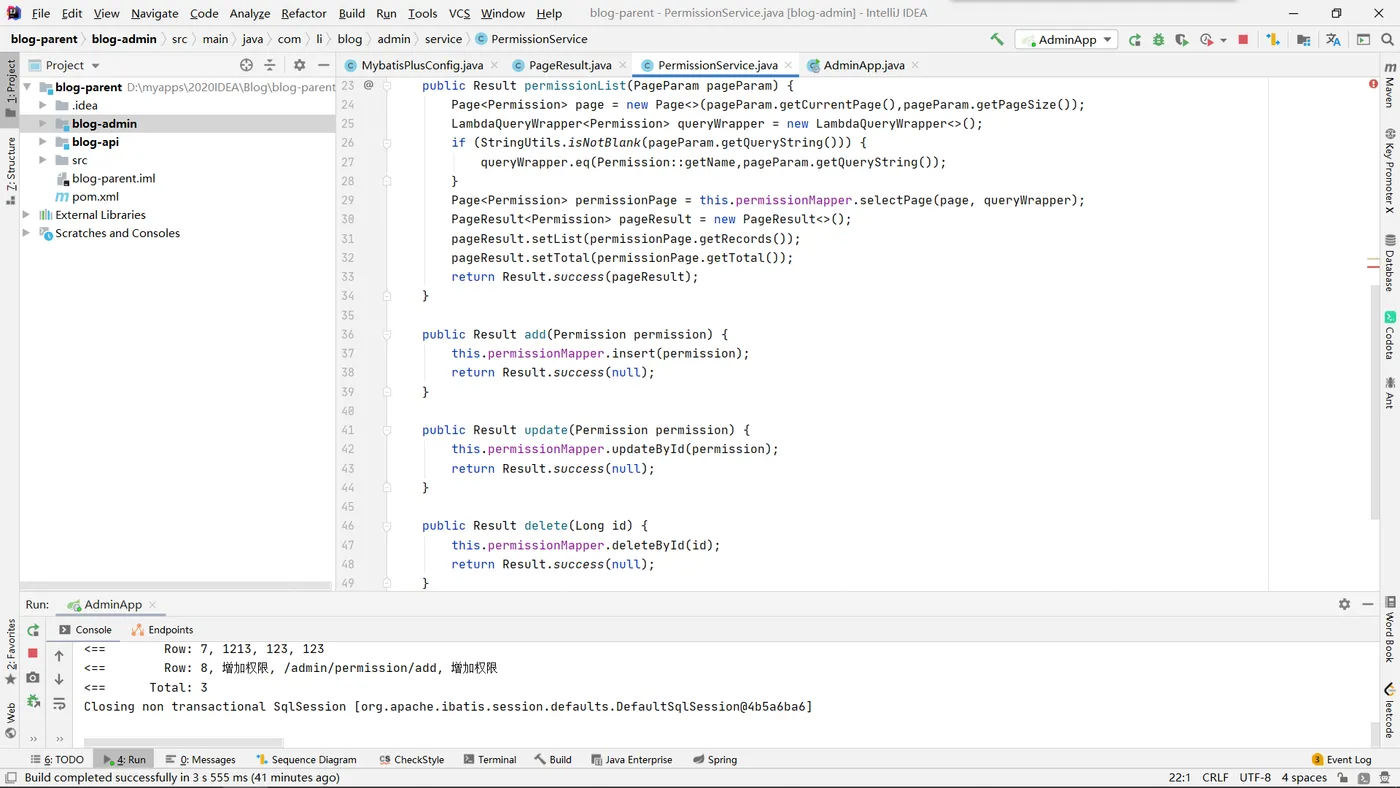Toggle the Database tool window
The image size is (1400, 788).
pos(1390,263)
